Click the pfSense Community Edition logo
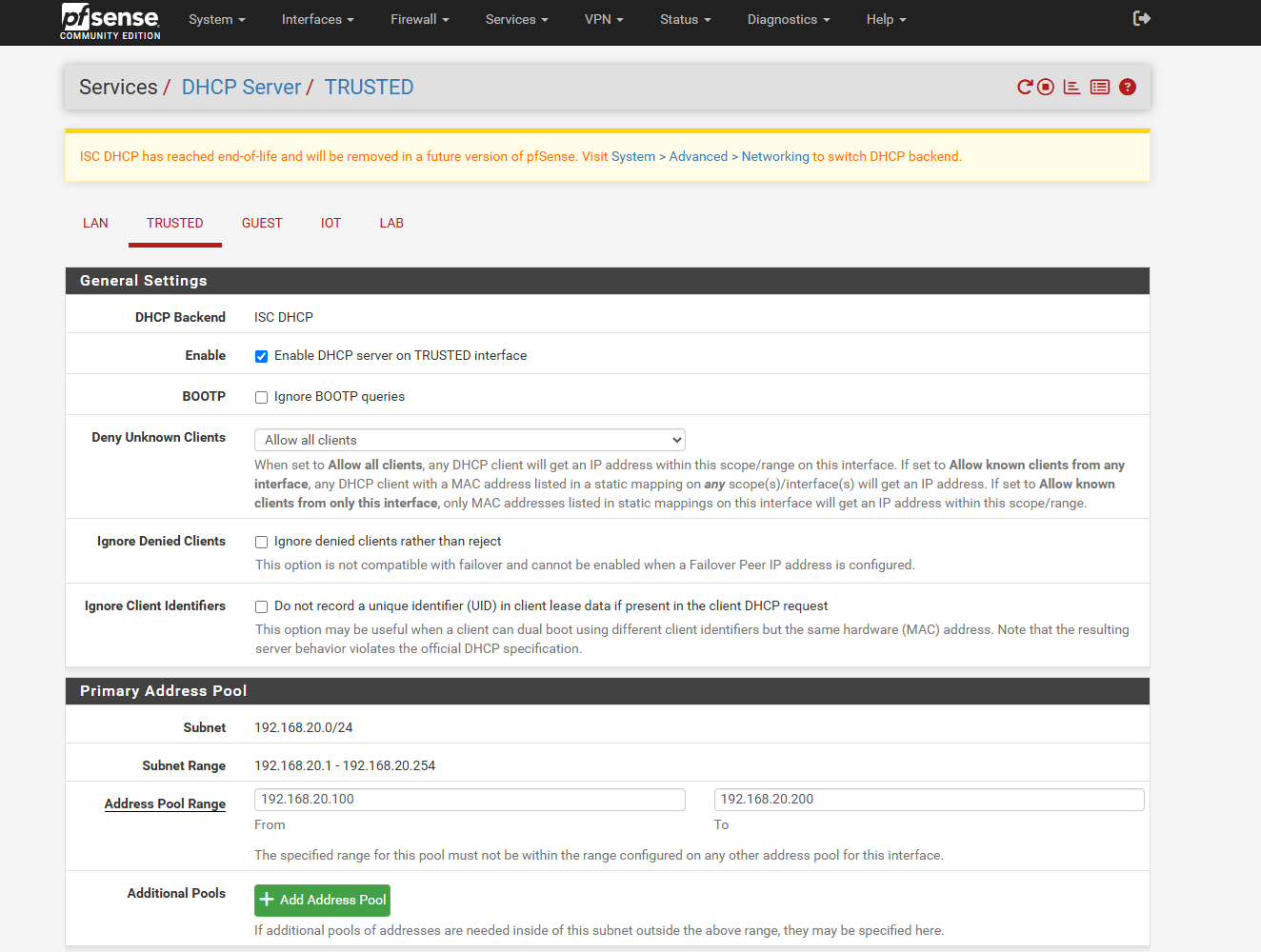This screenshot has width=1261, height=952. 110,21
